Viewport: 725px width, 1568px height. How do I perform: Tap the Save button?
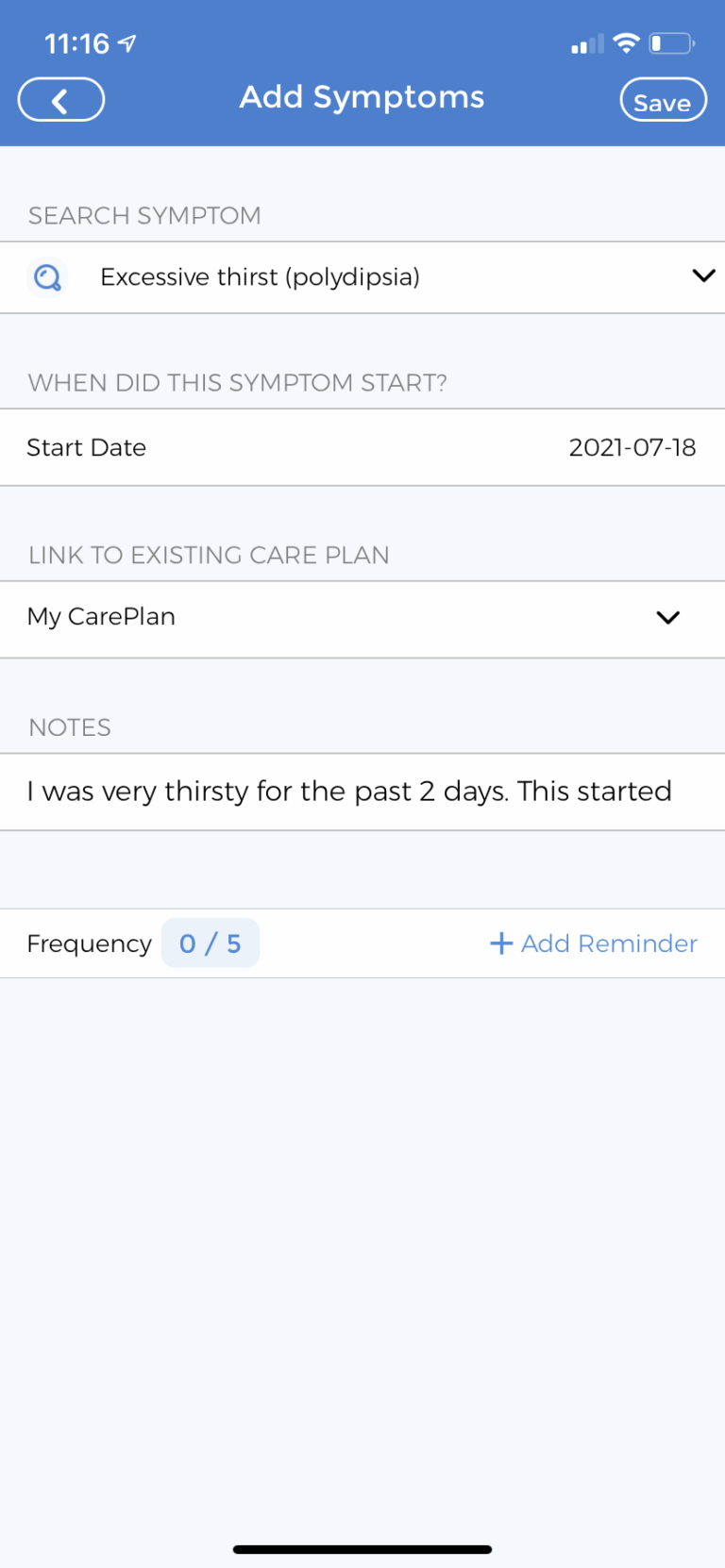click(663, 100)
